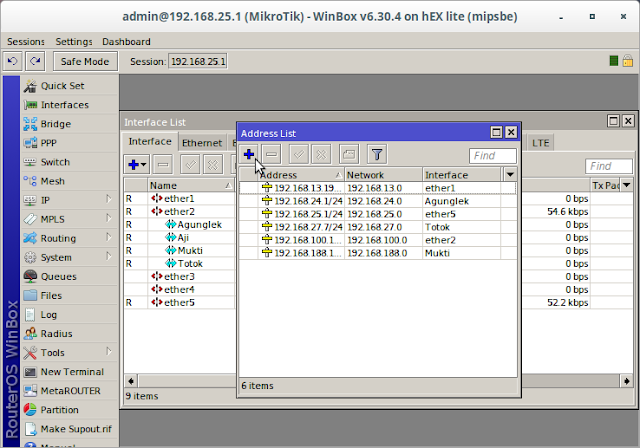This screenshot has width=640, height=448.
Task: Open Mesh in the sidebar
Action: 69,181
